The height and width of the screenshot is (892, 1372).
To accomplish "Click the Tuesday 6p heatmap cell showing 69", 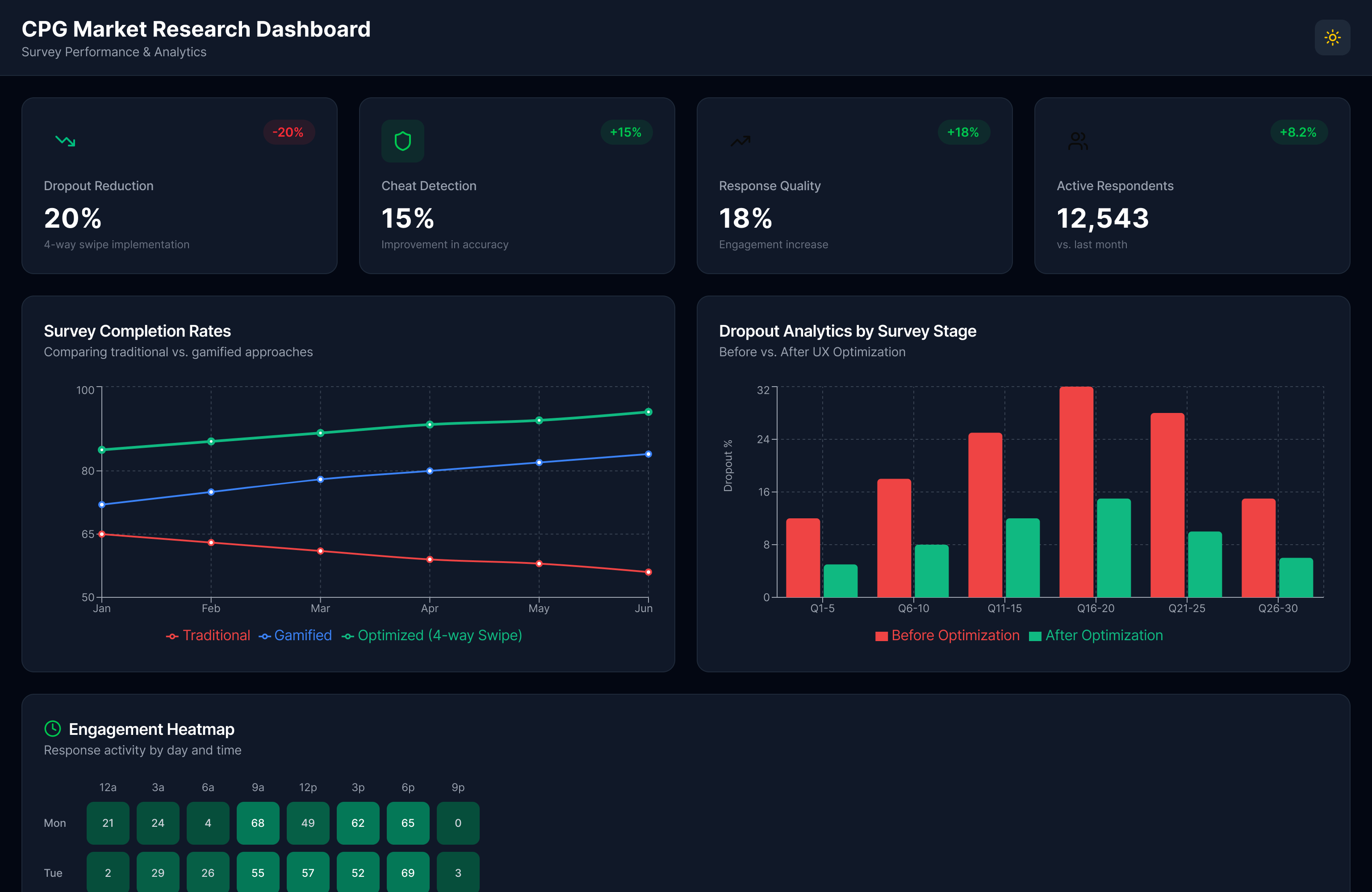I will pos(408,872).
